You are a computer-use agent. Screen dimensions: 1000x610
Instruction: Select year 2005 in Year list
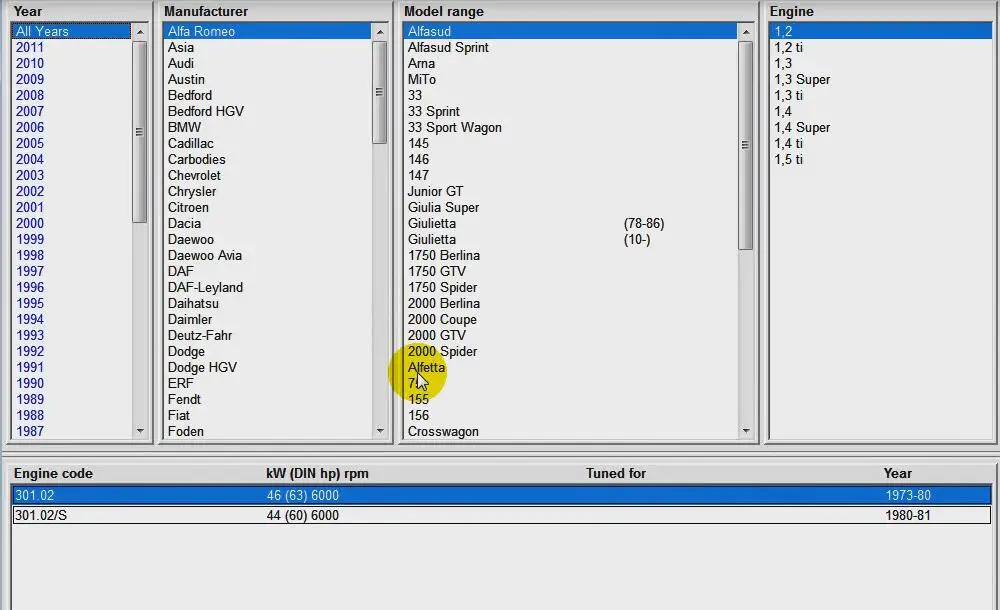coord(30,143)
